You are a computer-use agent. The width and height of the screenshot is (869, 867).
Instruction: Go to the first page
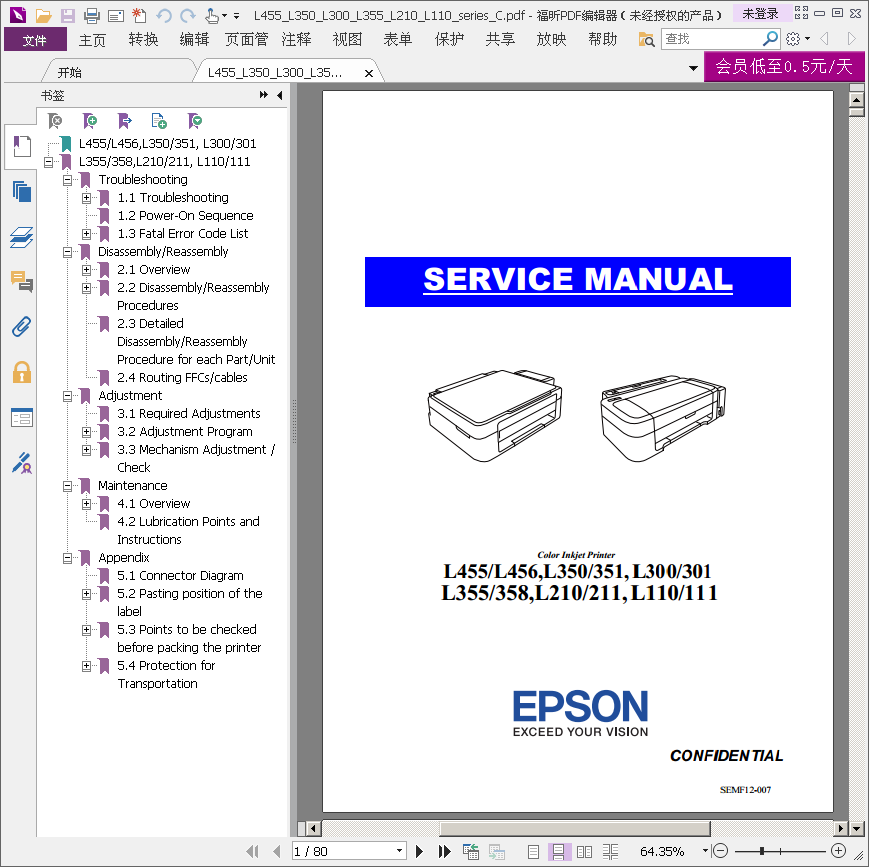[253, 851]
